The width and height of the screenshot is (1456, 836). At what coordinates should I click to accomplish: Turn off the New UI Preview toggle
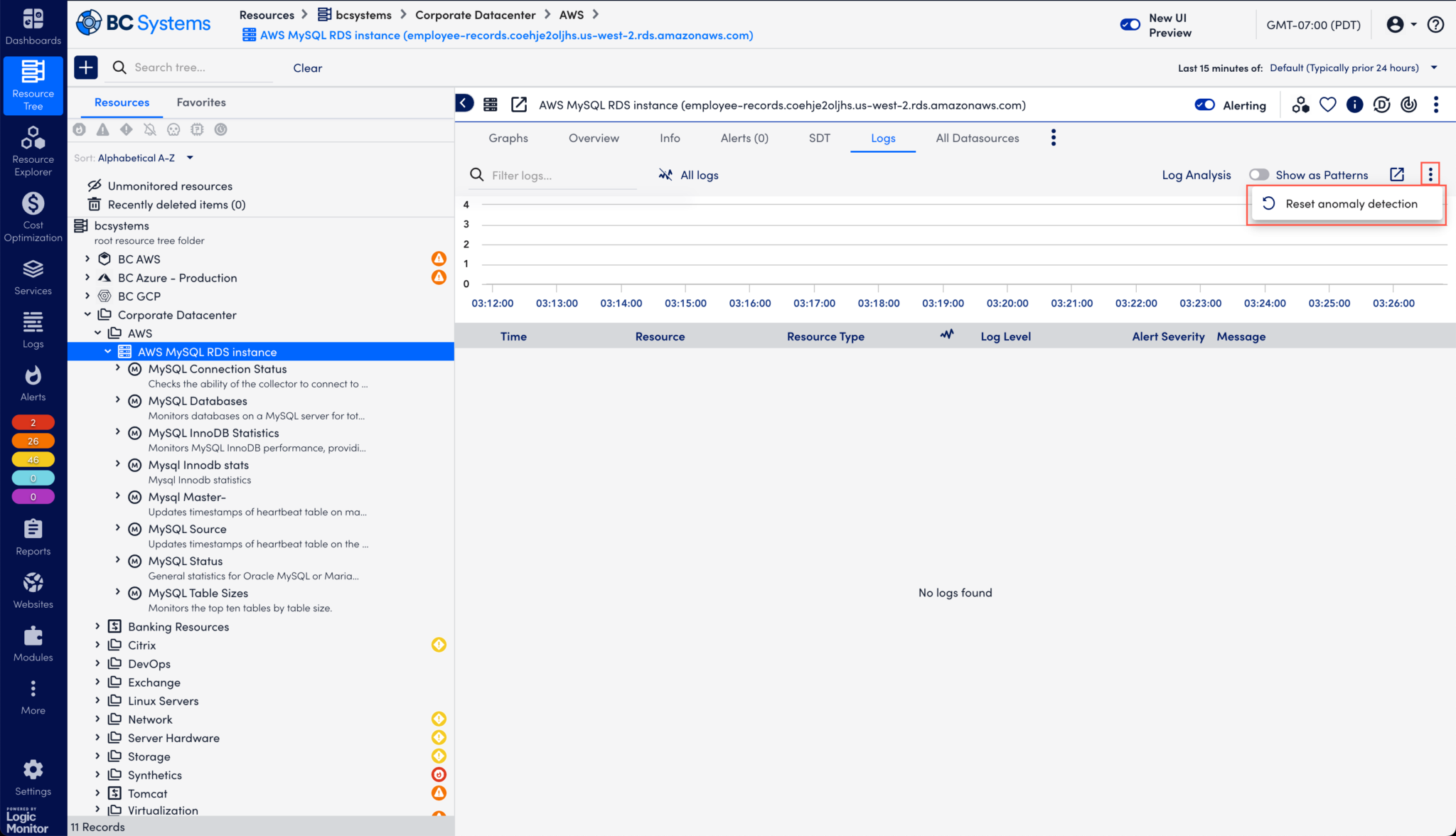point(1130,23)
